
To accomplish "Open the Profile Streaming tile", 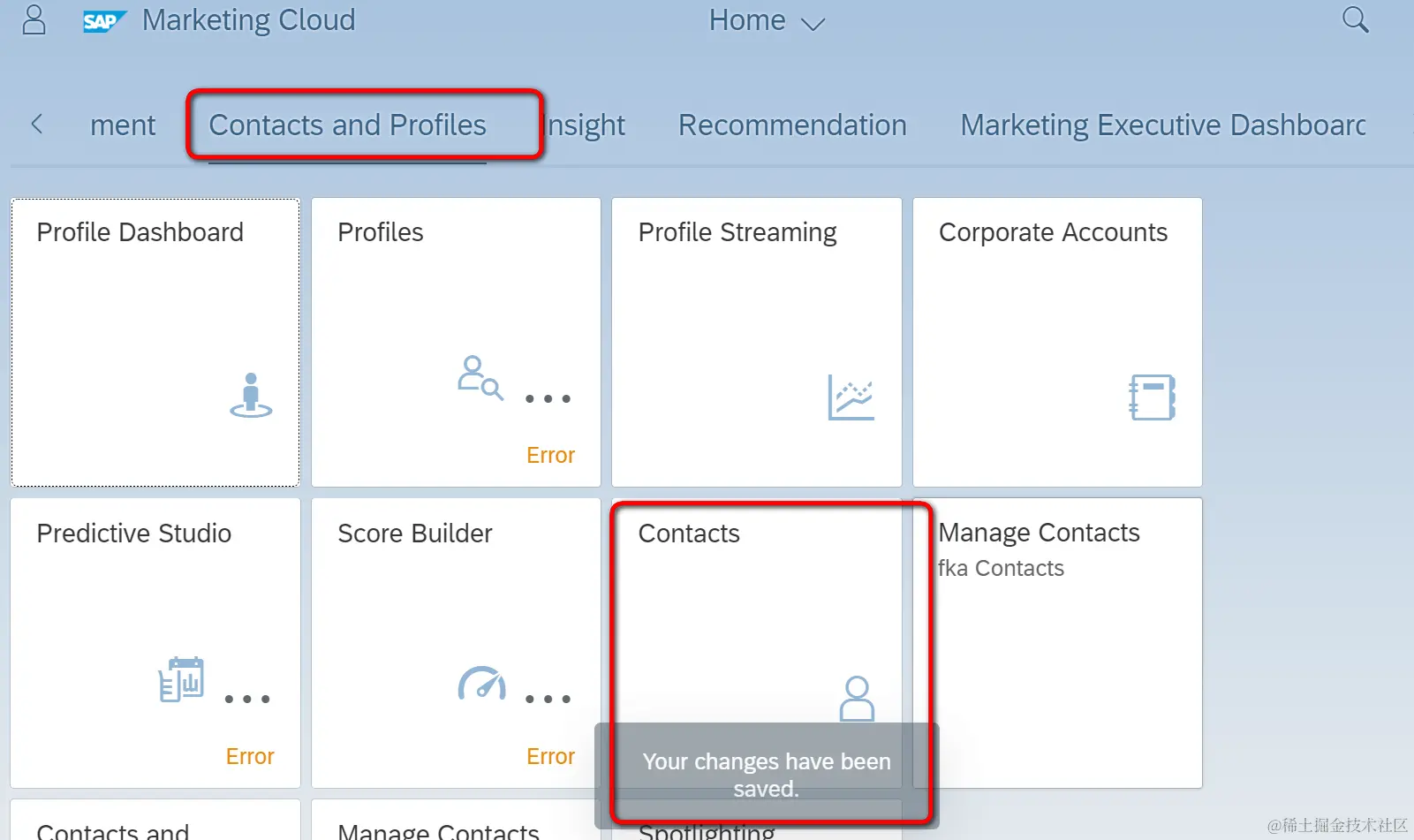I will click(x=757, y=342).
